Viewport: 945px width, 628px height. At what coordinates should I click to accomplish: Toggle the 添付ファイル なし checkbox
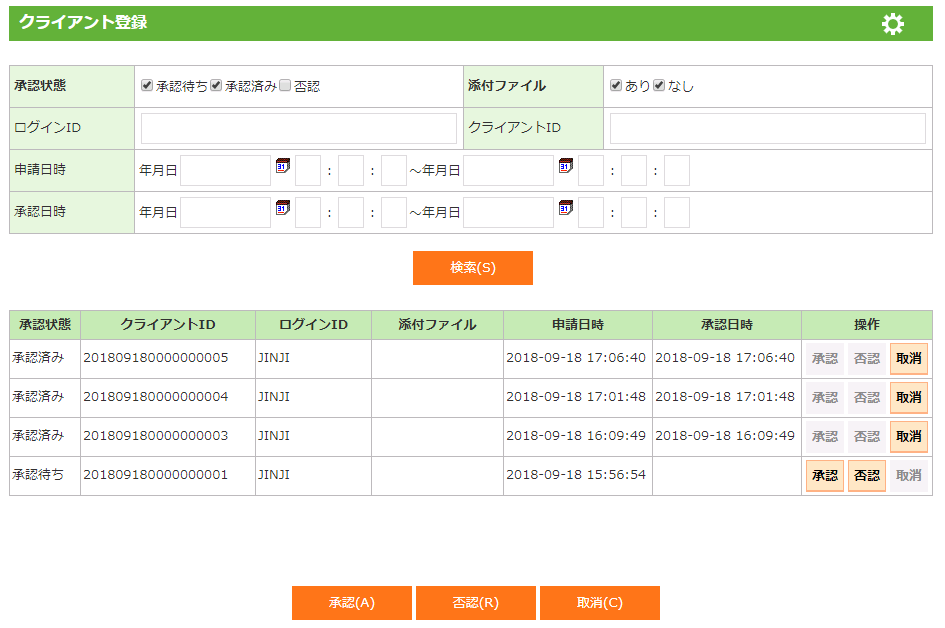659,85
